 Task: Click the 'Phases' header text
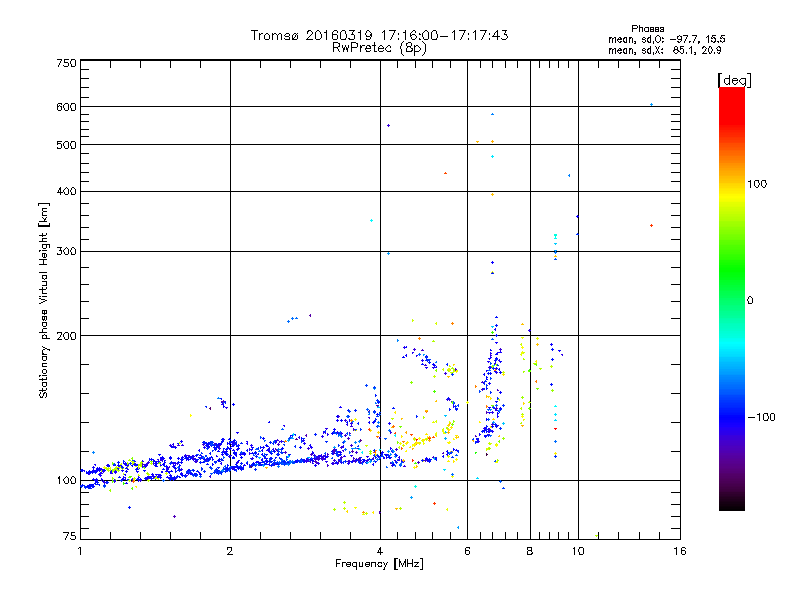(647, 29)
